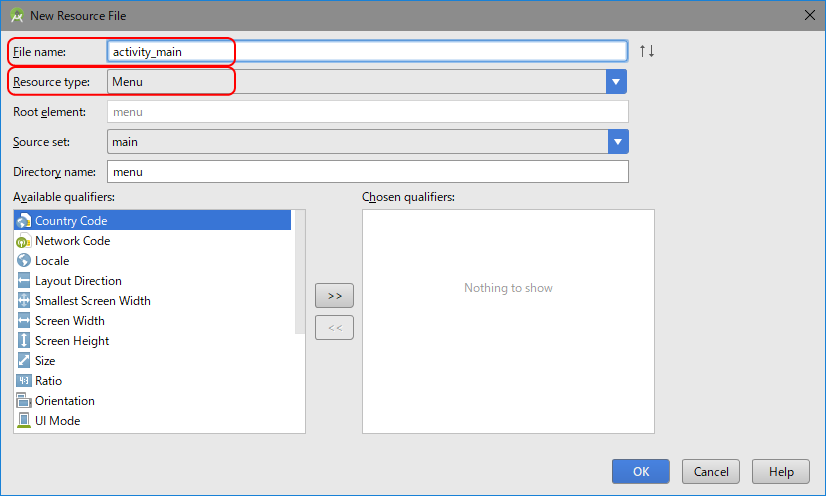Select the Ratio qualifier label
The image size is (826, 496).
click(48, 381)
